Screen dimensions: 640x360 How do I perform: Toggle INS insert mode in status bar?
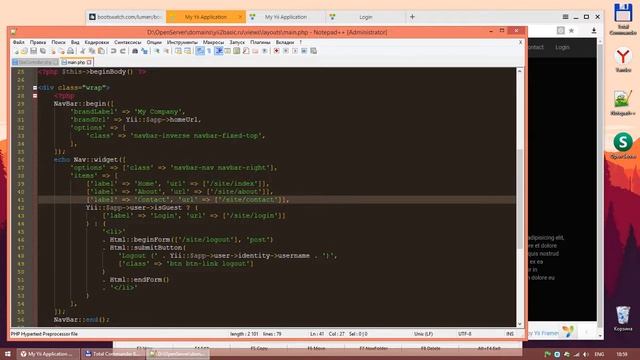pos(510,334)
